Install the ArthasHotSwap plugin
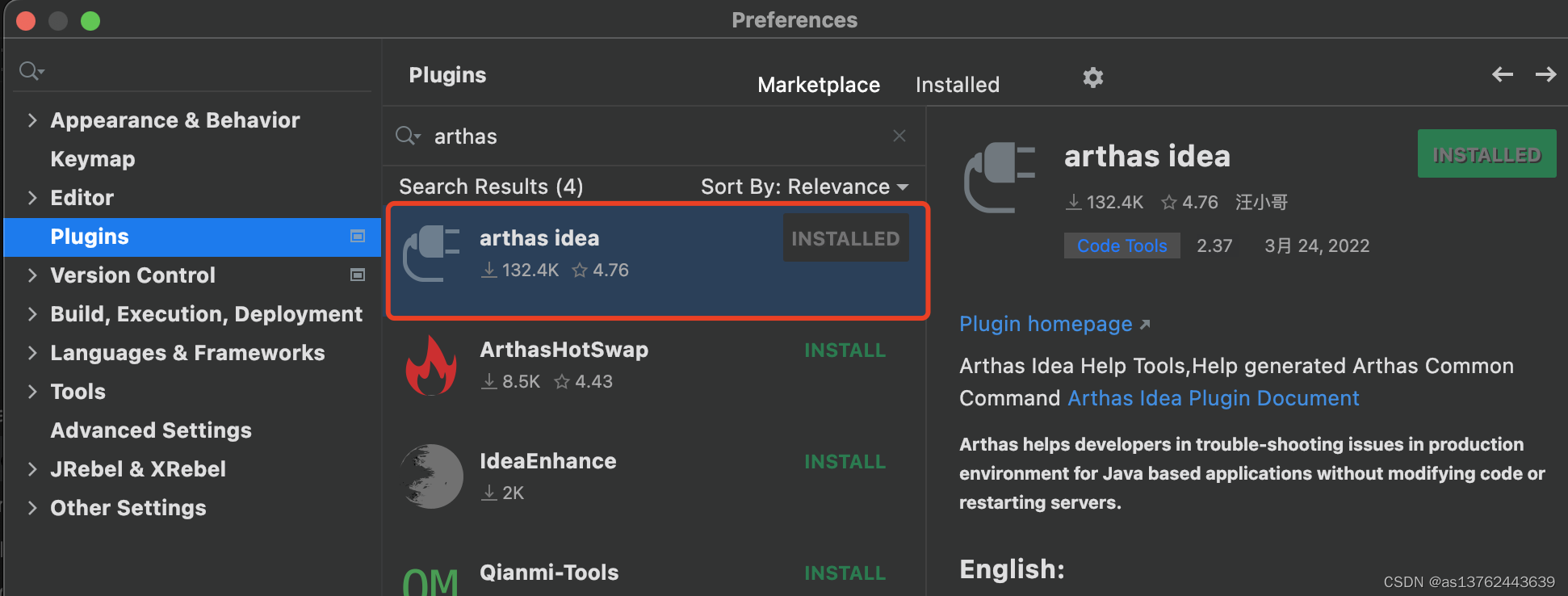This screenshot has height=596, width=1568. tap(845, 350)
